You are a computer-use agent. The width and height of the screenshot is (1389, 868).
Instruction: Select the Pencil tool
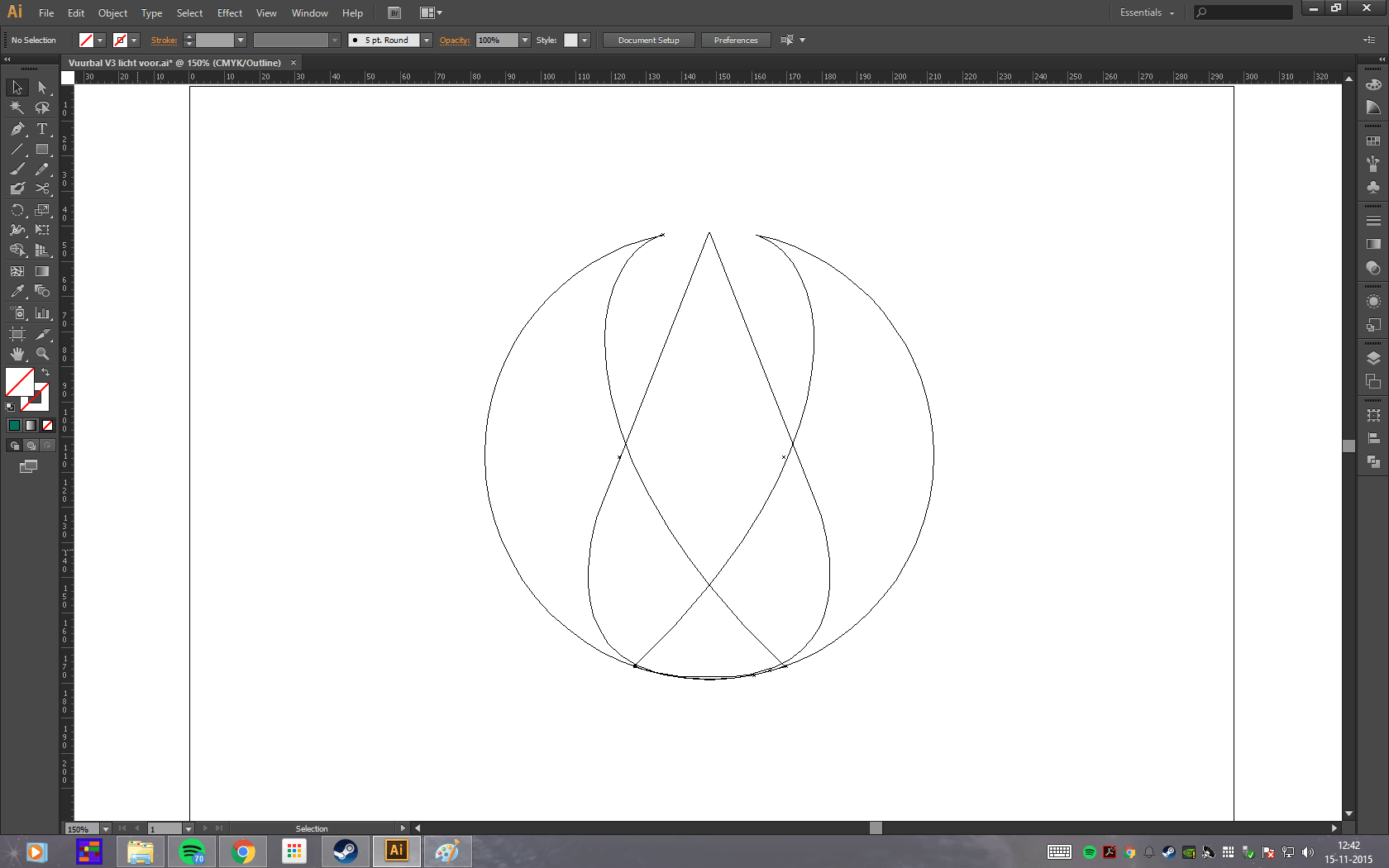[x=42, y=169]
